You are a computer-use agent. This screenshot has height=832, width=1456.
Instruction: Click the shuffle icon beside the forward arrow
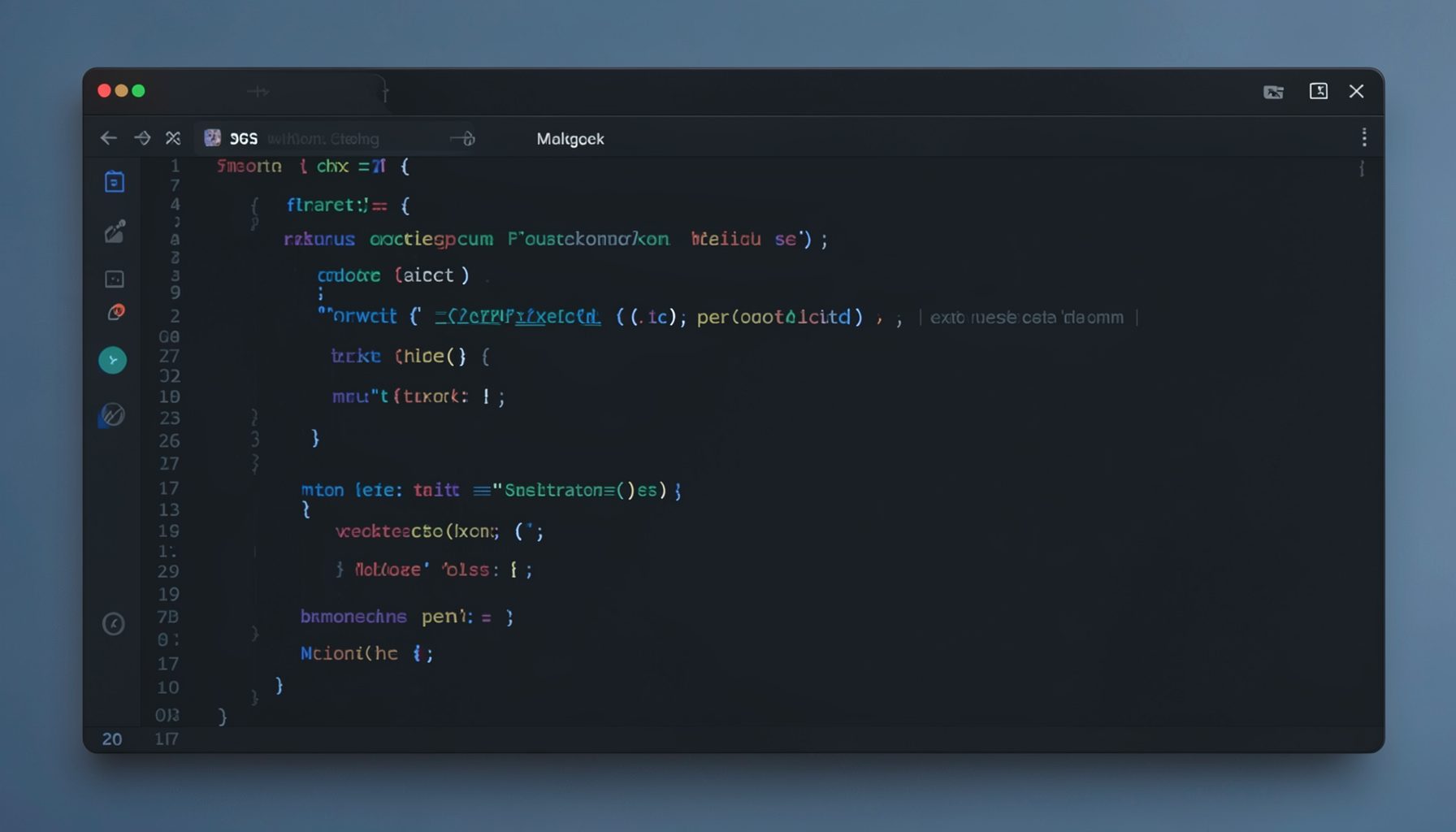click(x=173, y=138)
